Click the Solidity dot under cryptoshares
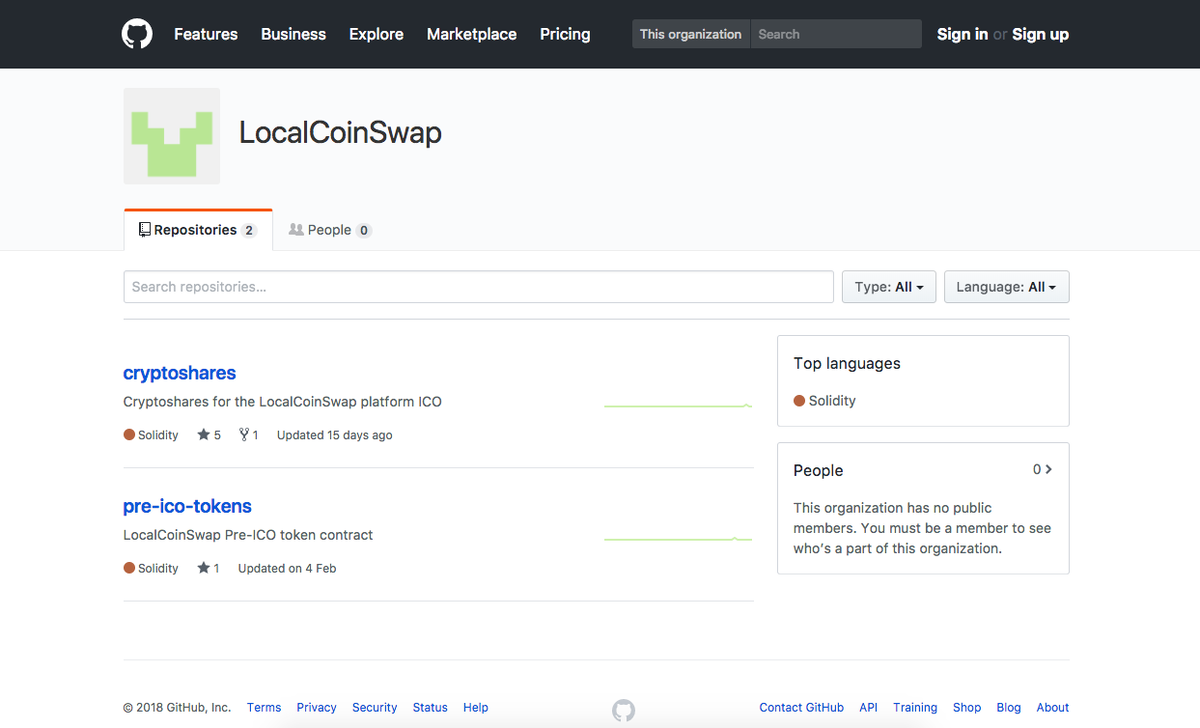This screenshot has width=1200, height=728. pyautogui.click(x=129, y=435)
